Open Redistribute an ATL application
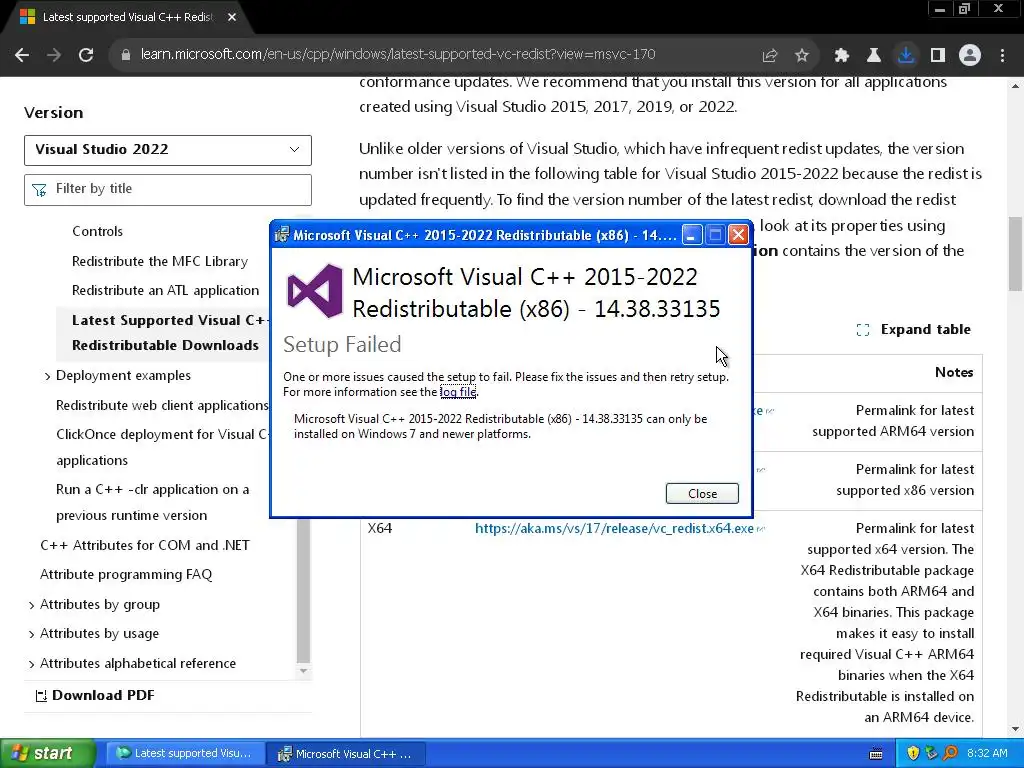The height and width of the screenshot is (768, 1024). click(x=165, y=291)
